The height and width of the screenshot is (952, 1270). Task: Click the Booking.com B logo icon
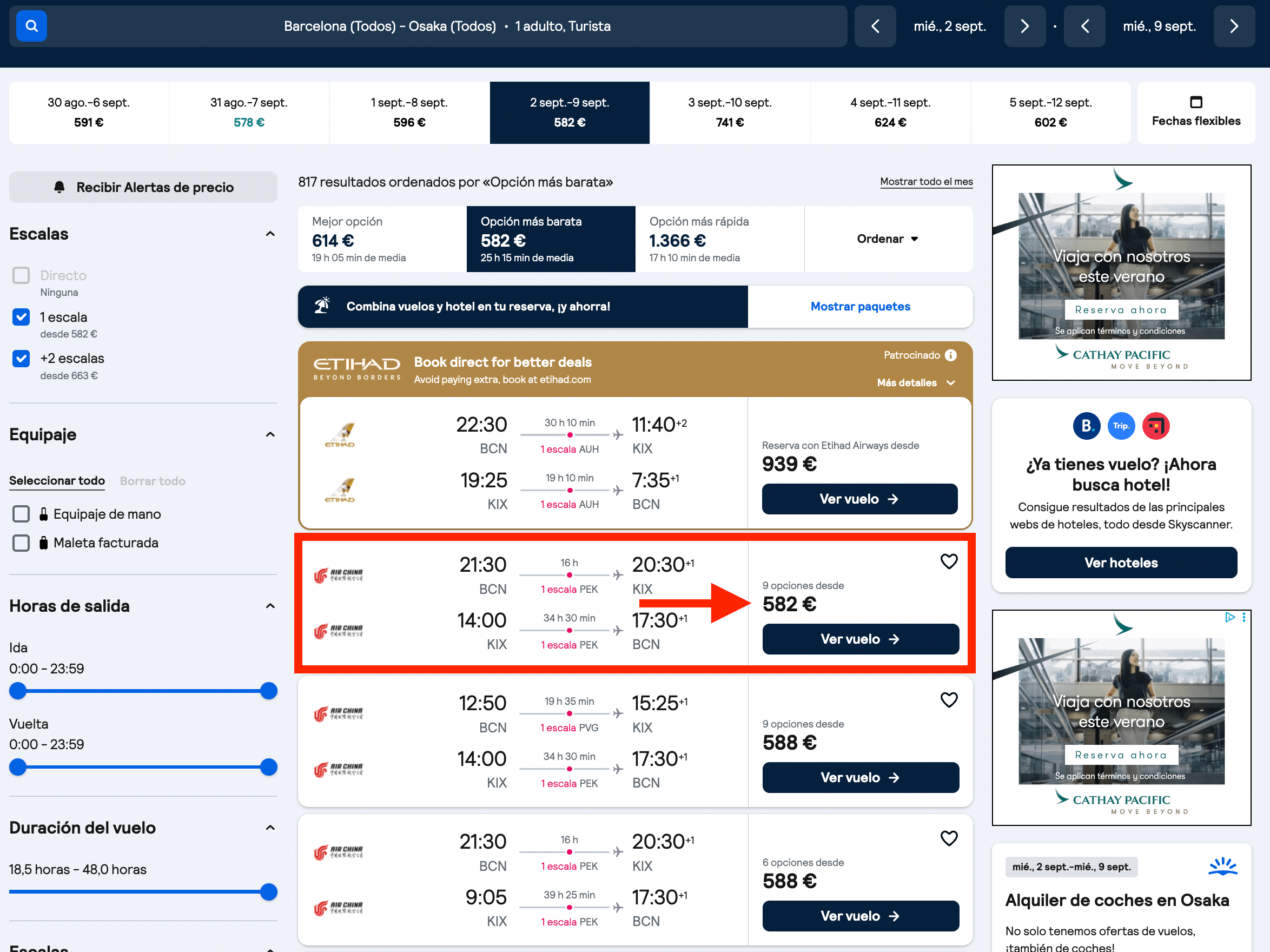tap(1086, 426)
